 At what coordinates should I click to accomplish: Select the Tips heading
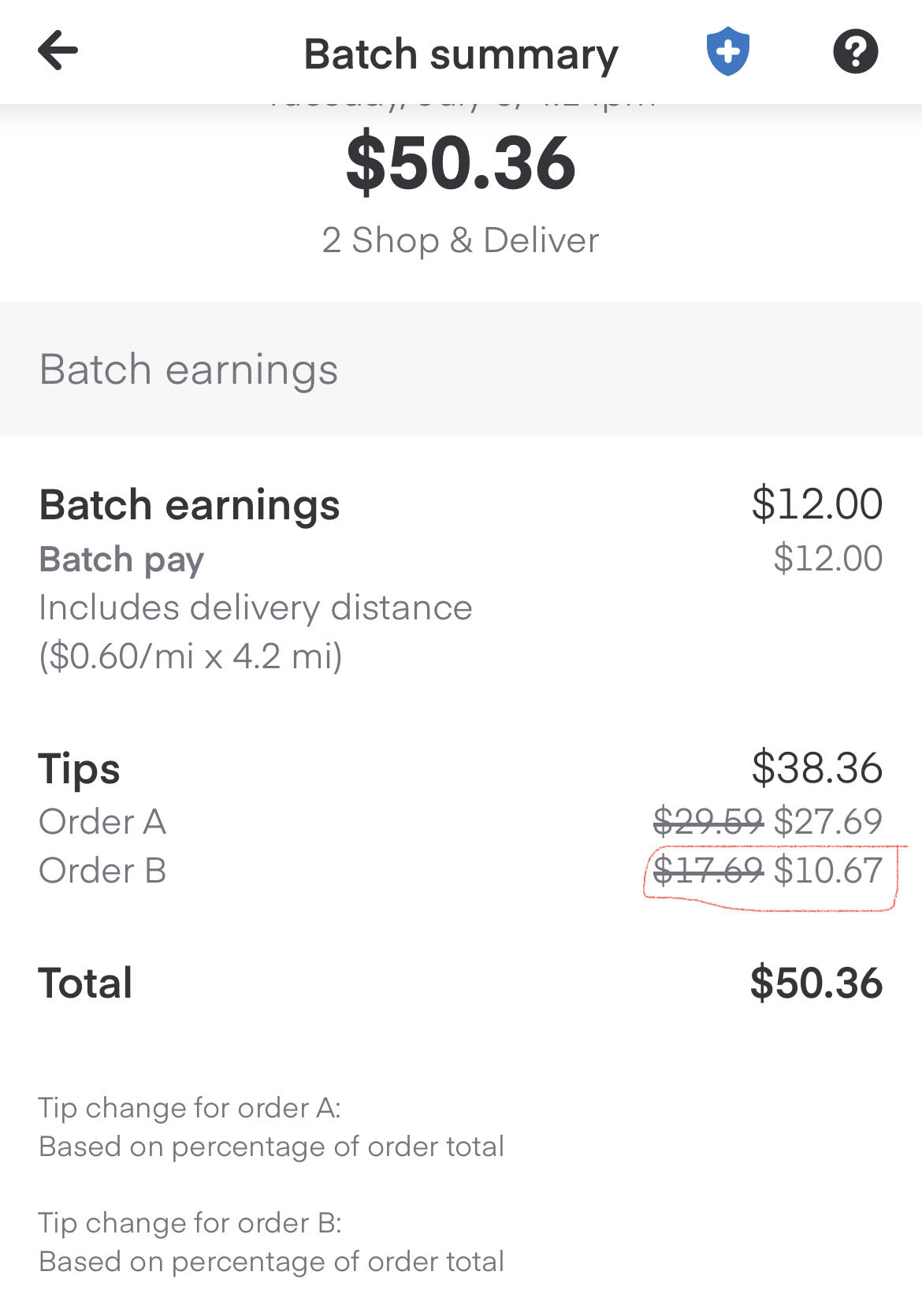79,768
